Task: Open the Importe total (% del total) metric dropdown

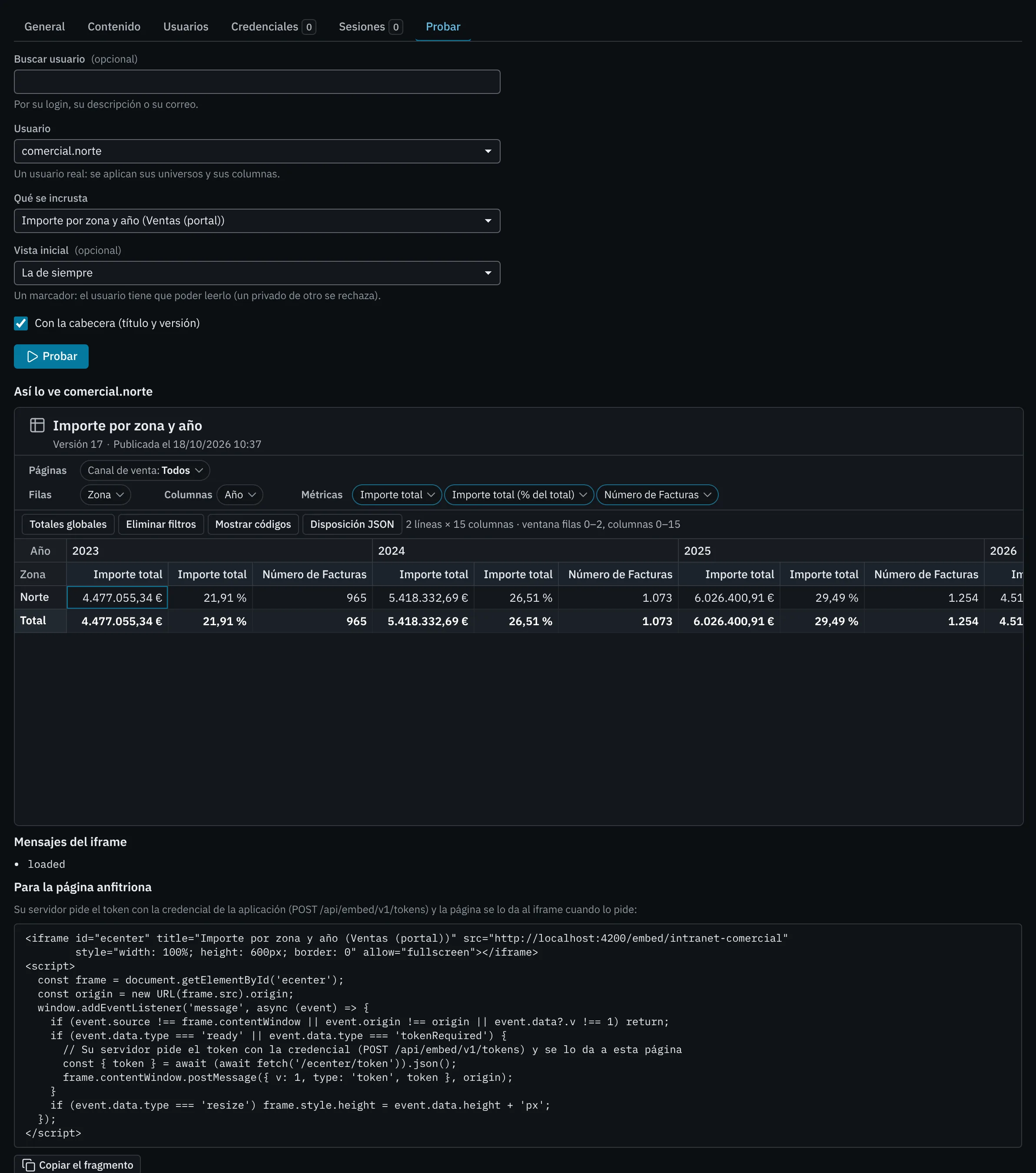Action: coord(519,495)
